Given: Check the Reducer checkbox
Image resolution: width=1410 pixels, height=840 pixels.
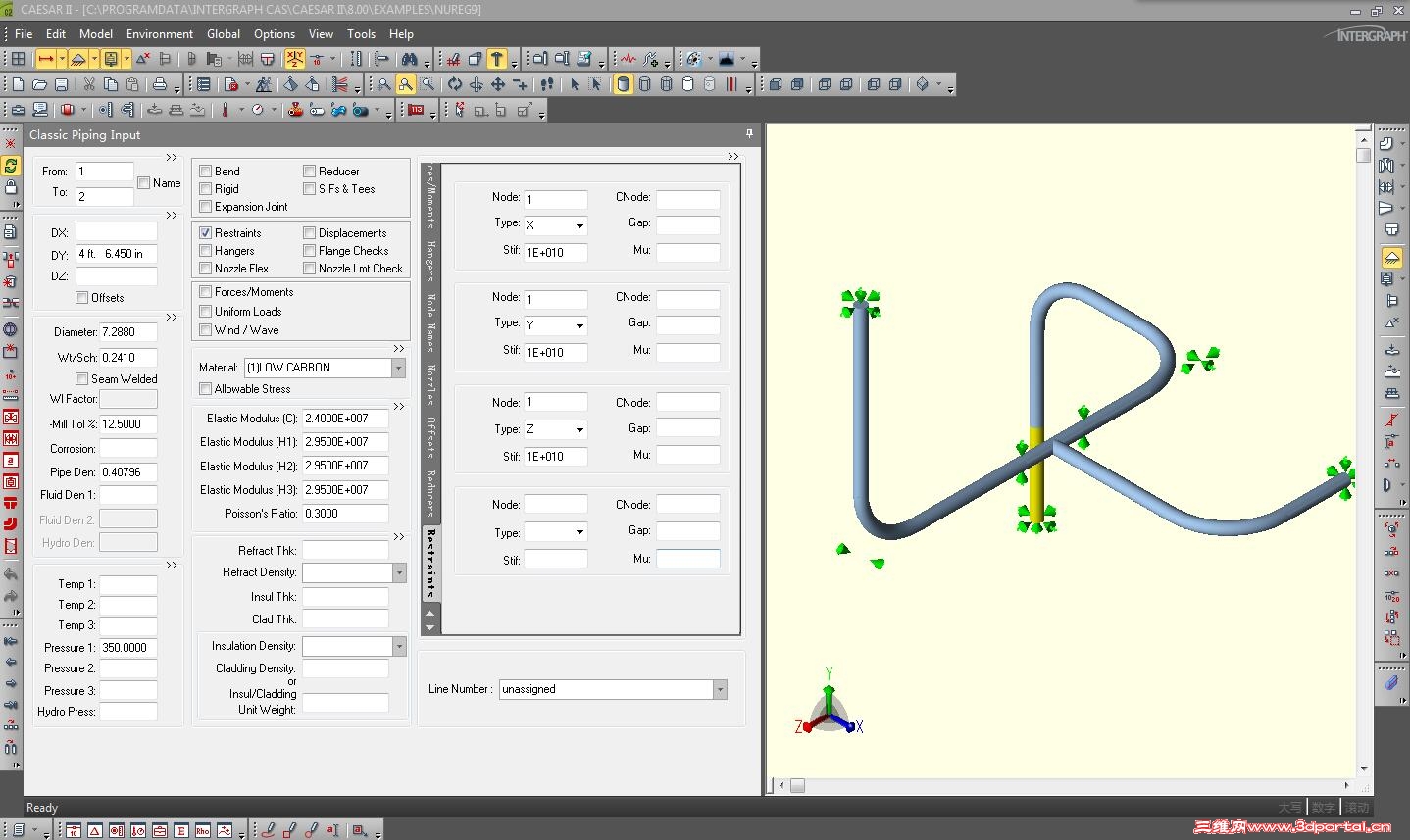Looking at the screenshot, I should [x=310, y=172].
